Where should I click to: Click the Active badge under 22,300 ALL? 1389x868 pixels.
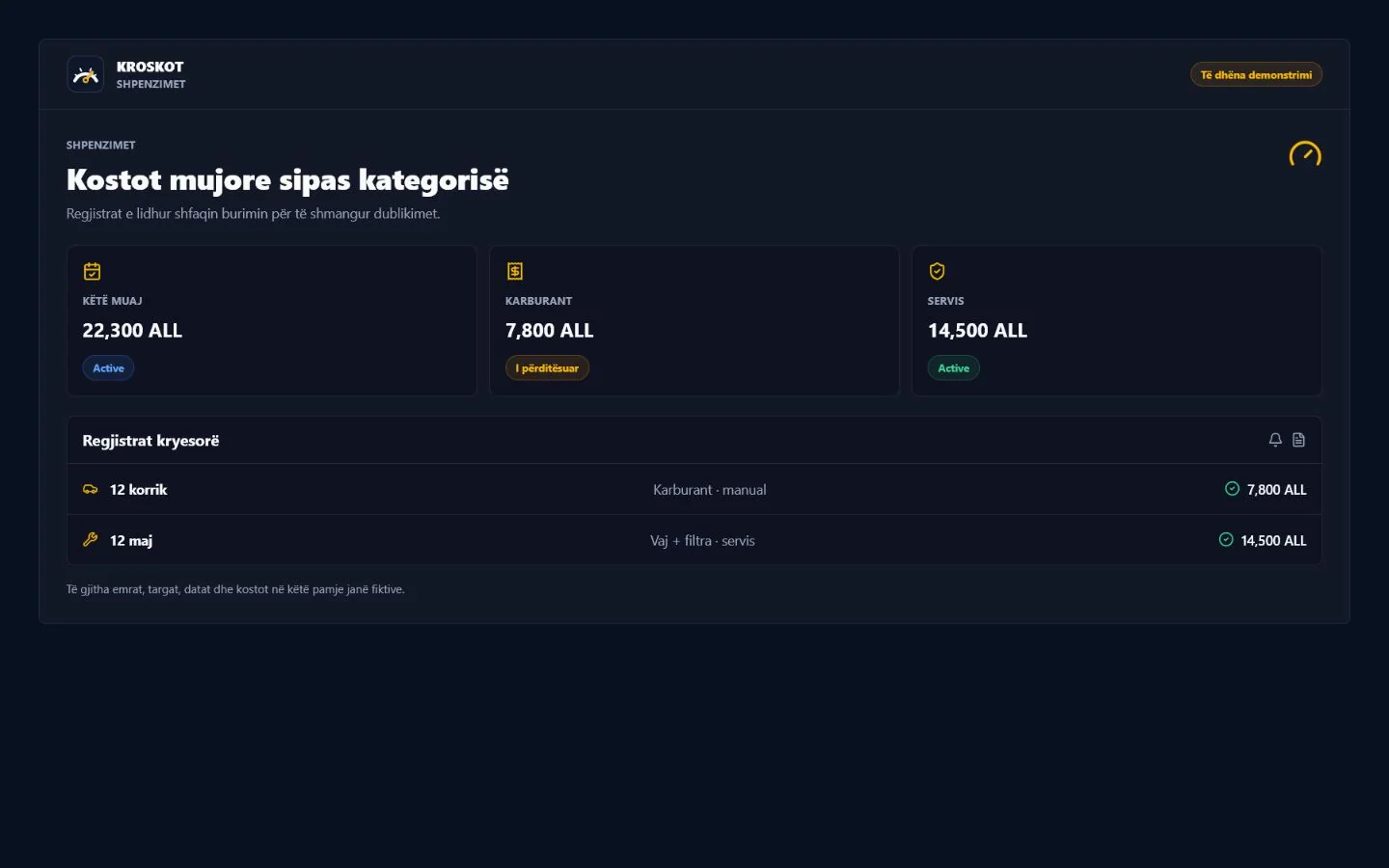(108, 368)
